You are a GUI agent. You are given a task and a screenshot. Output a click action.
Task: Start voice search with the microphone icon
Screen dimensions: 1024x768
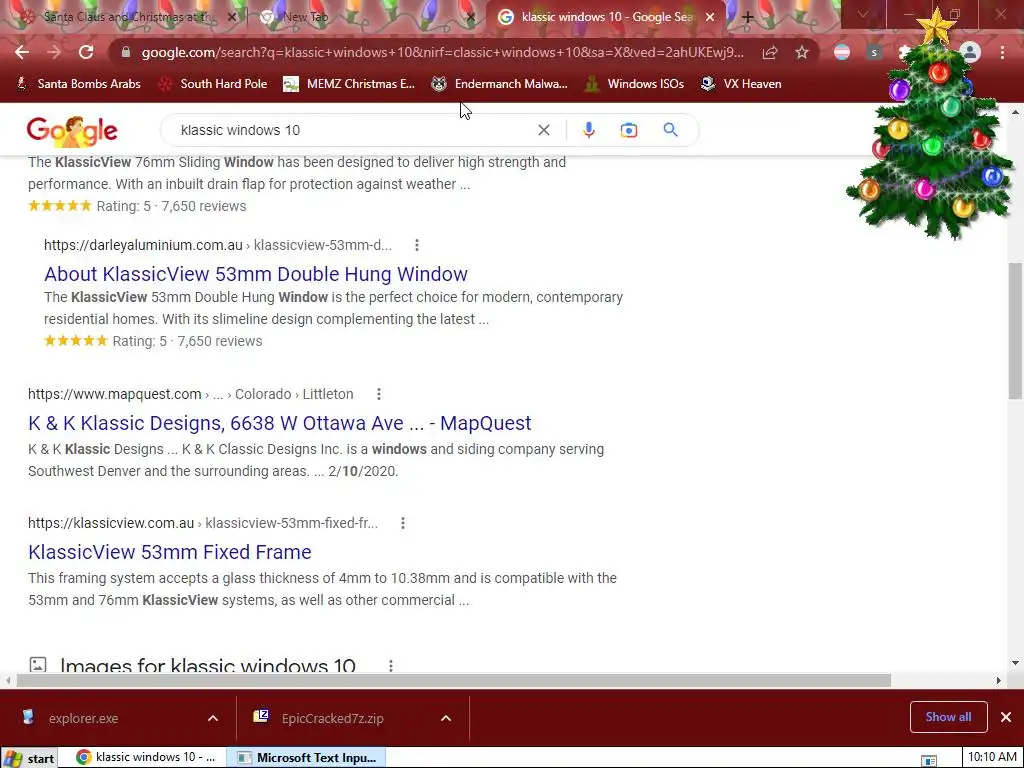(588, 130)
